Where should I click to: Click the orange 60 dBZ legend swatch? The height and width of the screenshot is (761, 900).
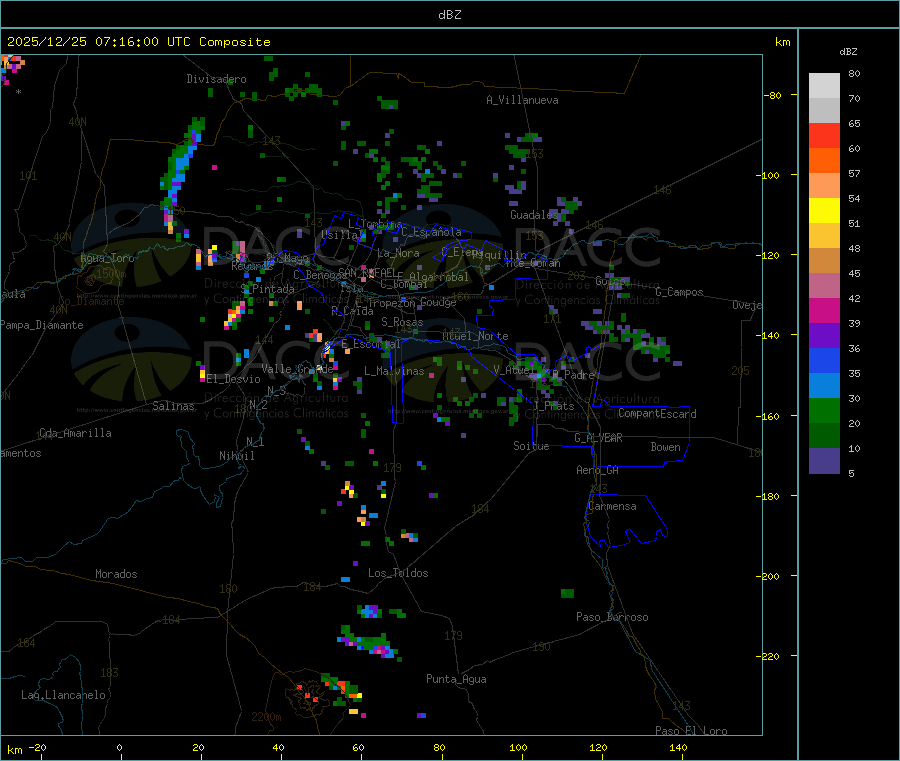click(824, 160)
